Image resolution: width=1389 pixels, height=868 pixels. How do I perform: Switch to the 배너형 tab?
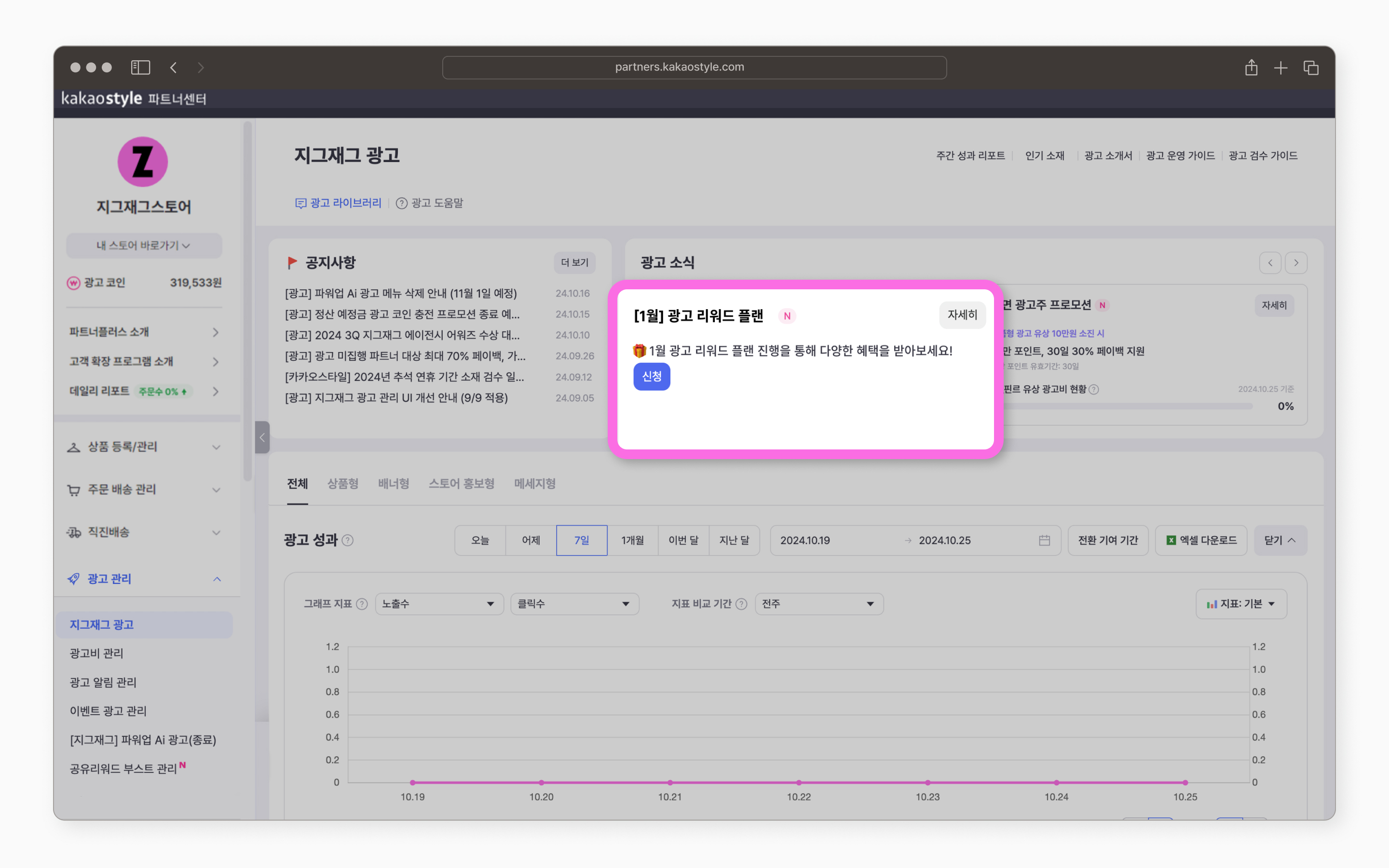click(x=393, y=483)
